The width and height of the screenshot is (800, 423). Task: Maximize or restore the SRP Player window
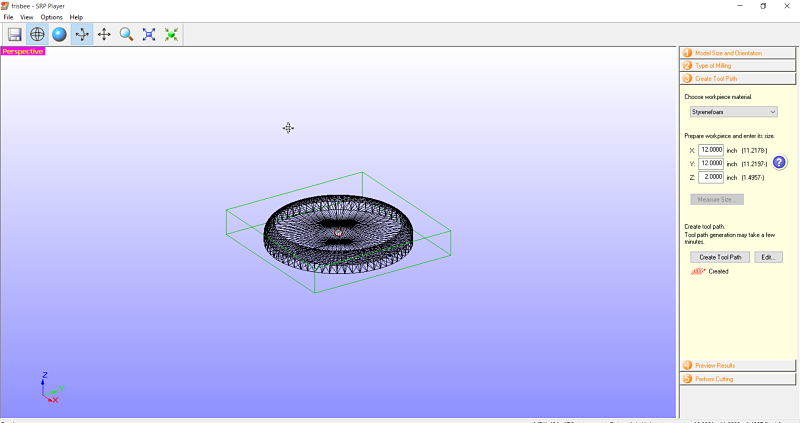pos(763,6)
